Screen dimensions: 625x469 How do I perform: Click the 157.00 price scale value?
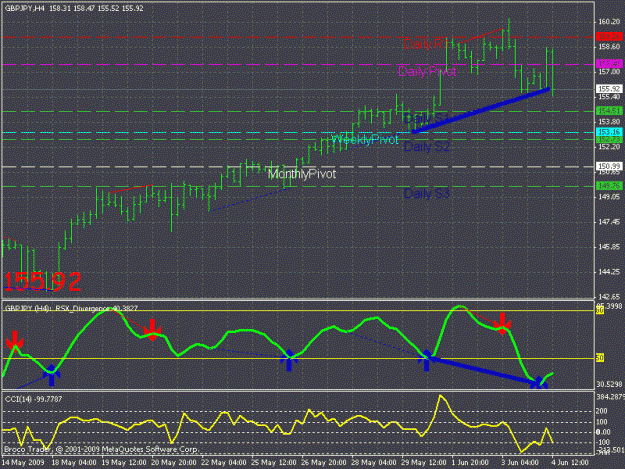pyautogui.click(x=609, y=72)
